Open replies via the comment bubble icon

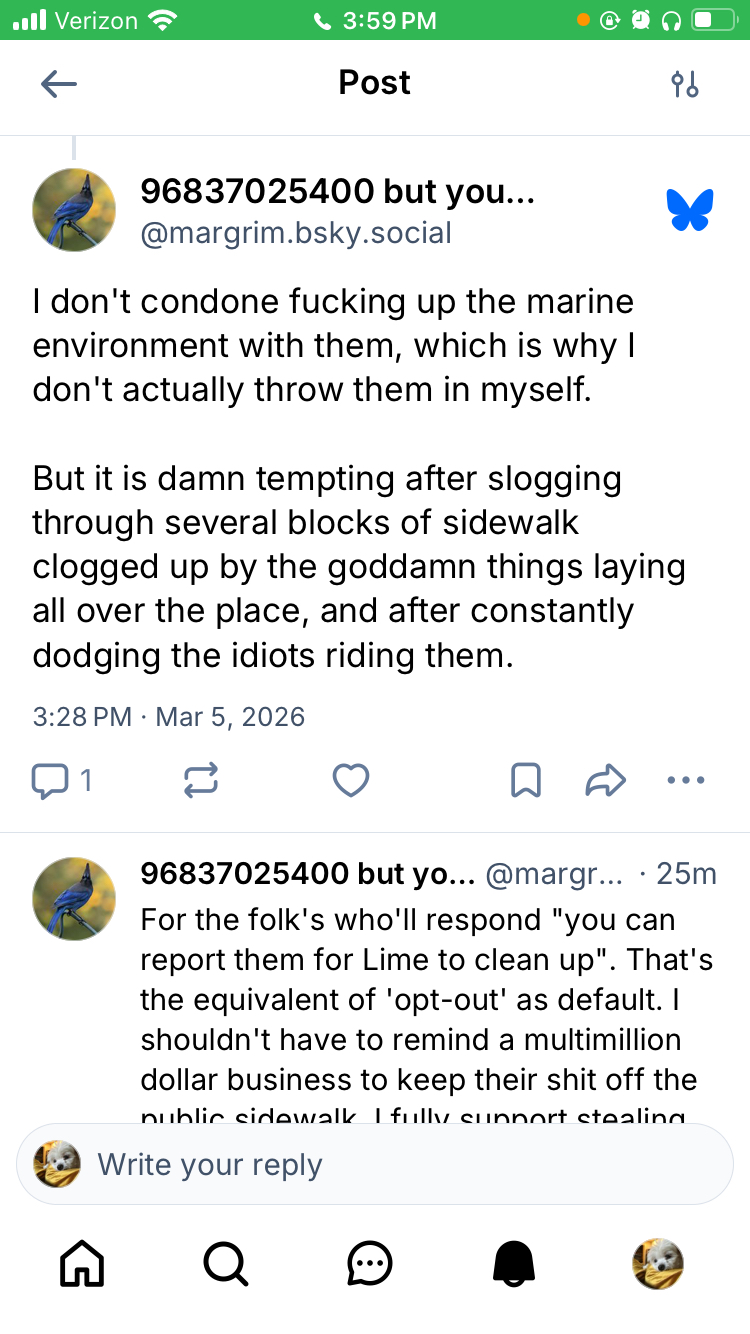pos(51,780)
